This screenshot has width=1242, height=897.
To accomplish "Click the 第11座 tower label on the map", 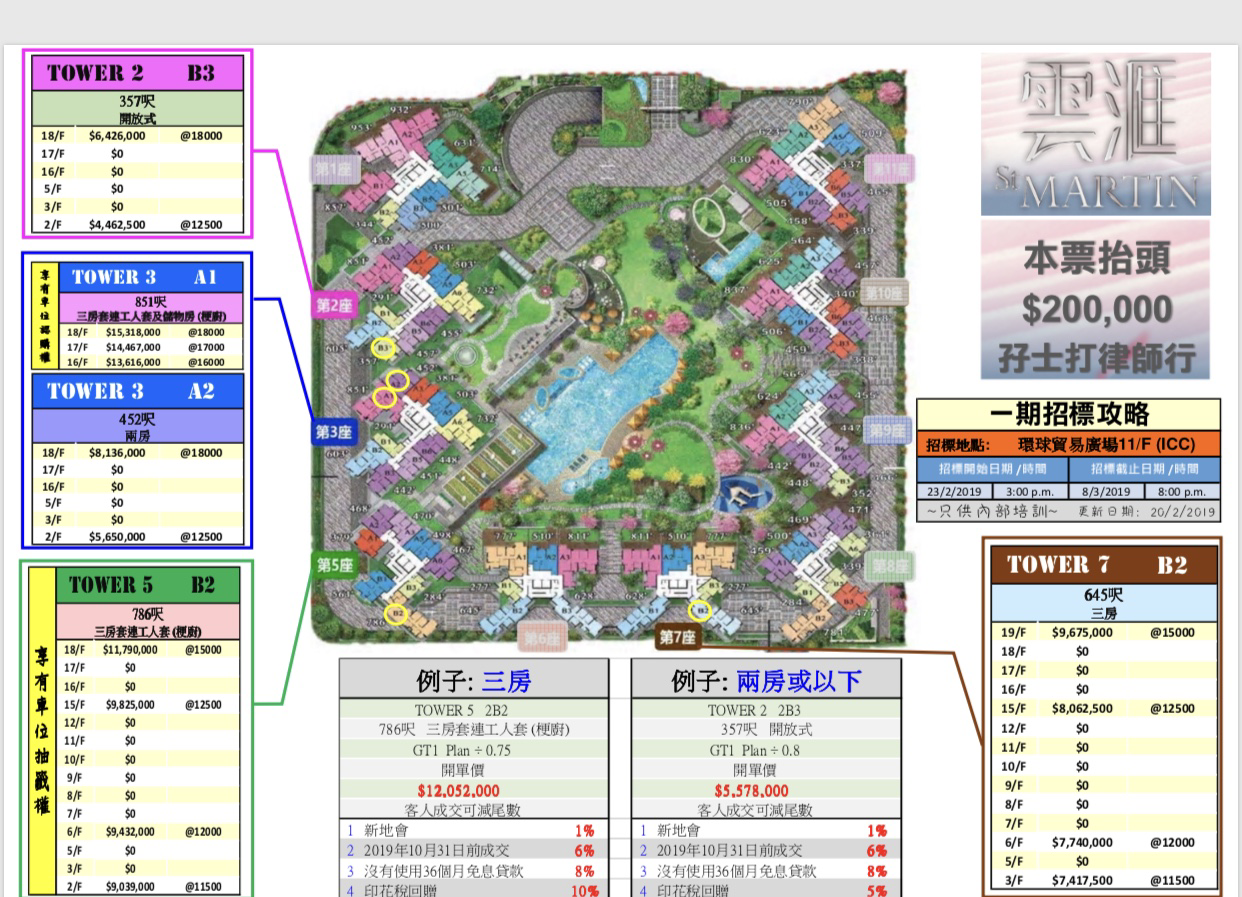I will coord(890,168).
